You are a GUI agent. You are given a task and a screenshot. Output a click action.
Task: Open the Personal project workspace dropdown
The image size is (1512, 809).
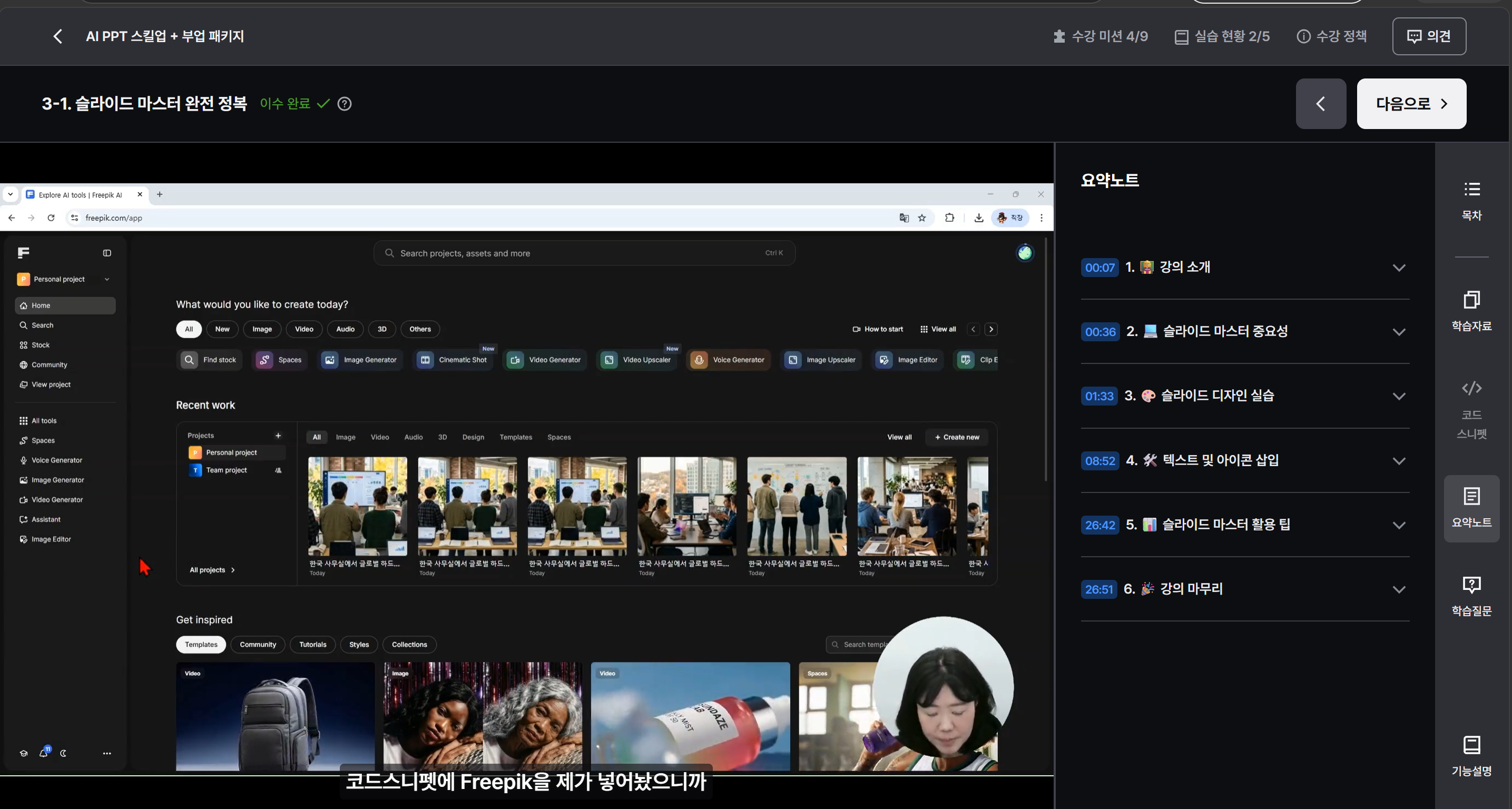[64, 279]
